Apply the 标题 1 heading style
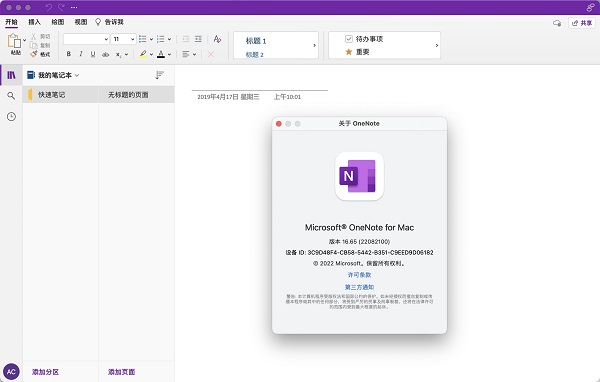The height and width of the screenshot is (382, 600). (256, 41)
